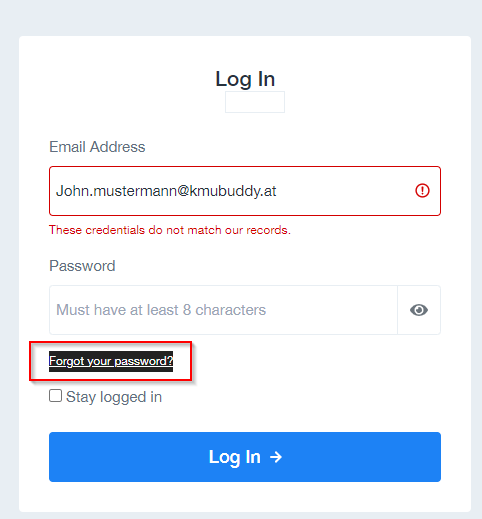
Task: Click the bordered box containing the eye icon
Action: (x=419, y=310)
